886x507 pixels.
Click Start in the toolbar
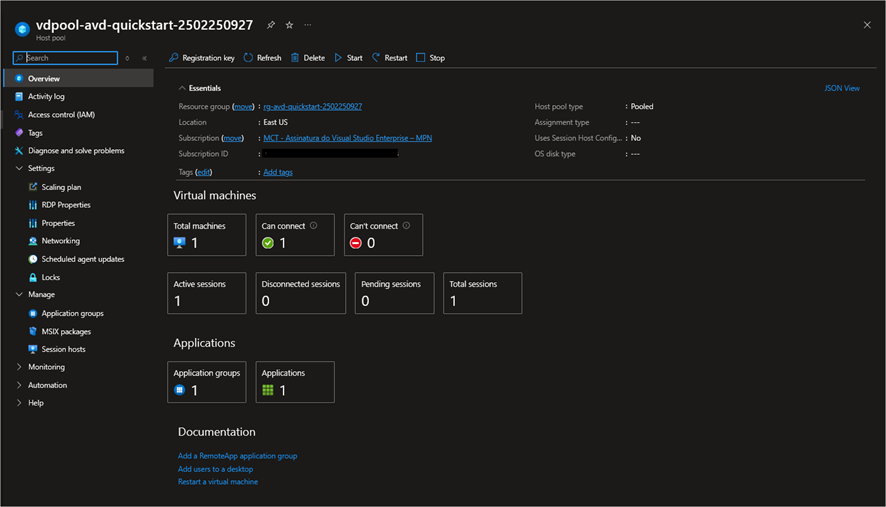coord(349,58)
